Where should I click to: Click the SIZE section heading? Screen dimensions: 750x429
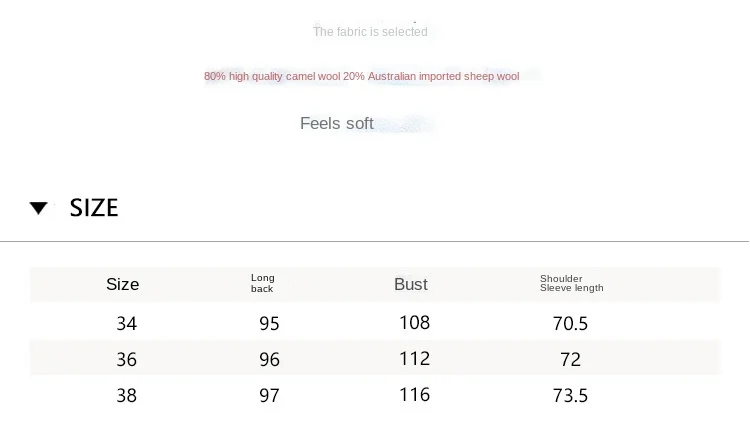[x=94, y=208]
